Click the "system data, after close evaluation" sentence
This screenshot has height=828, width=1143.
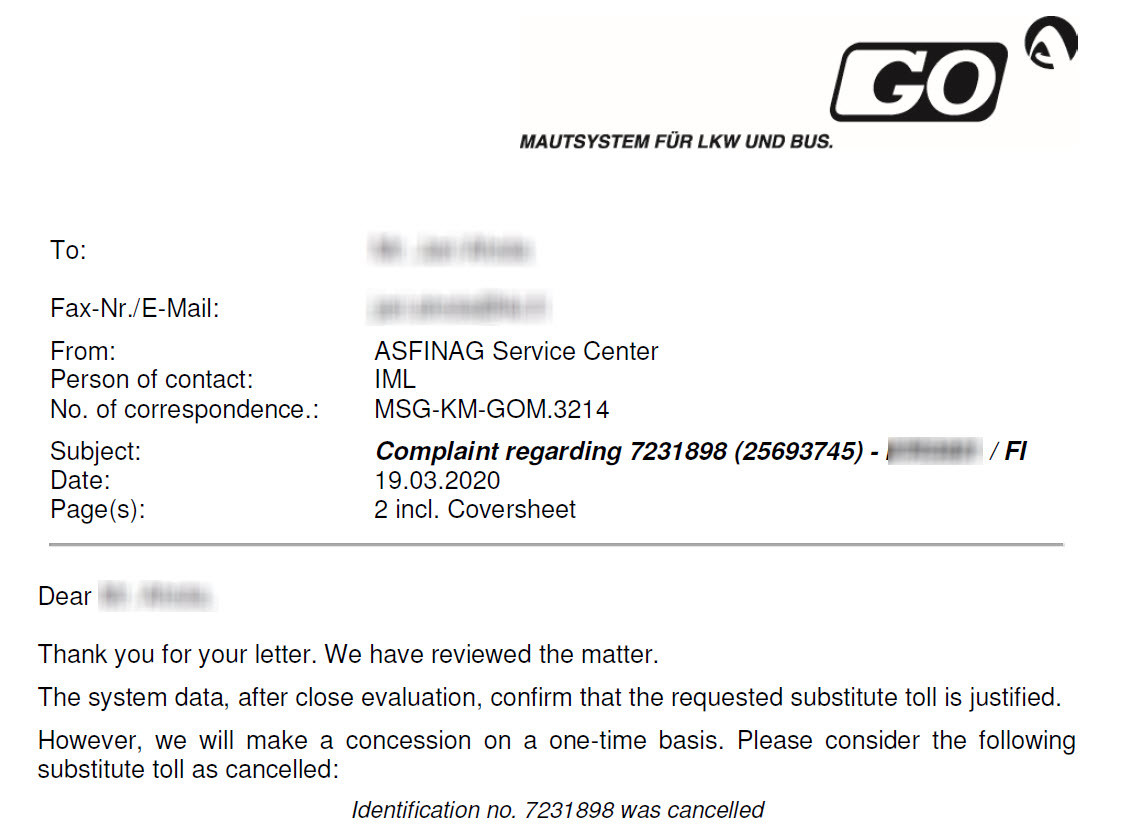[x=549, y=697]
